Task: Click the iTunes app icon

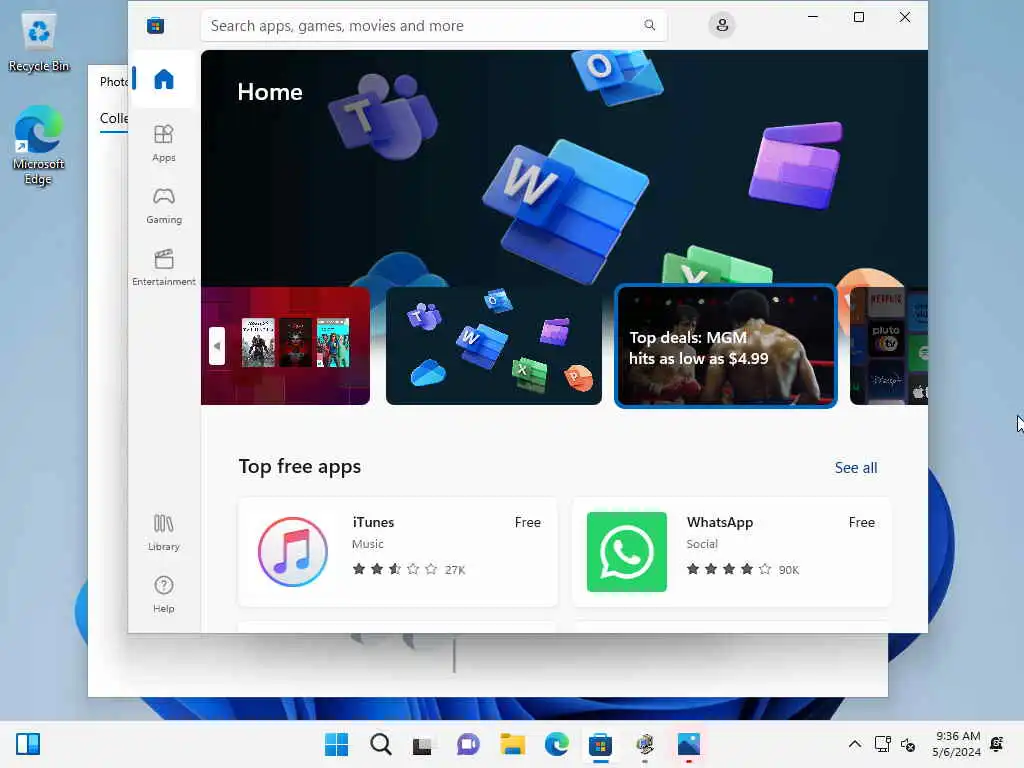Action: tap(293, 552)
